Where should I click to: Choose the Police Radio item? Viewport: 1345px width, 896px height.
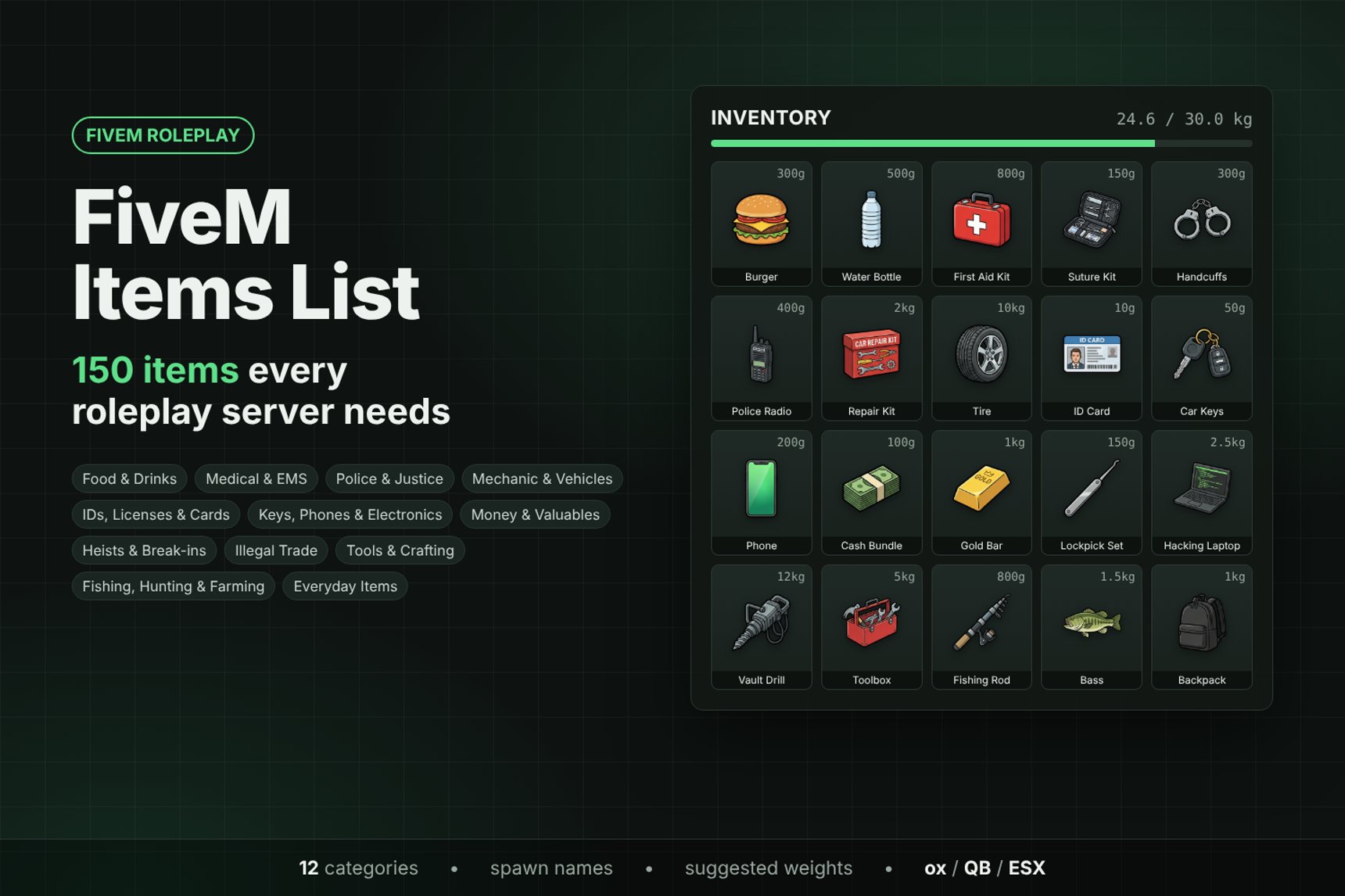click(761, 358)
